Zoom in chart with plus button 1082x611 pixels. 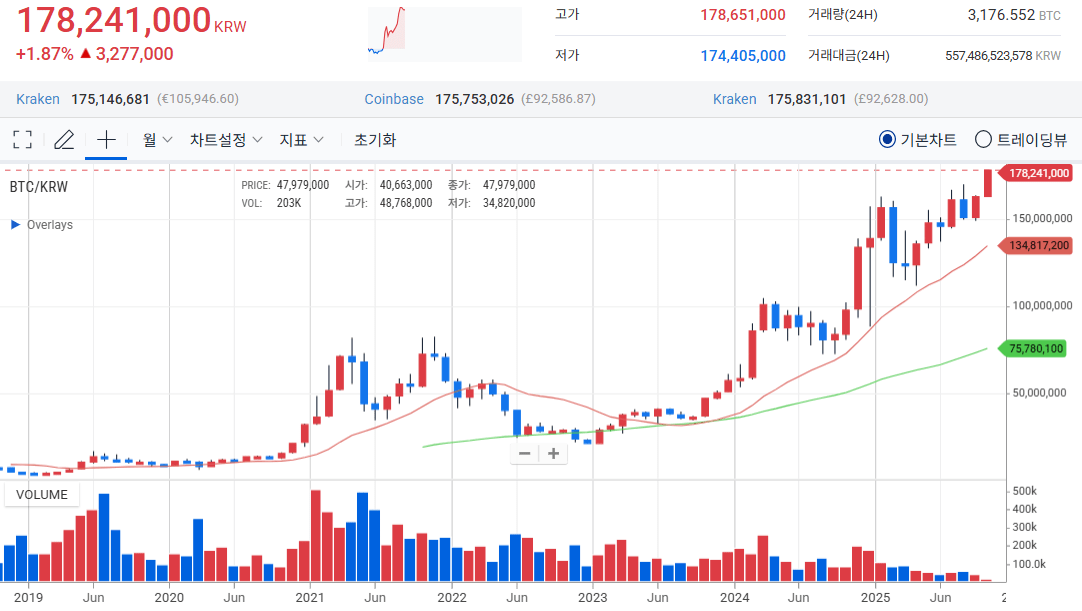[552, 453]
